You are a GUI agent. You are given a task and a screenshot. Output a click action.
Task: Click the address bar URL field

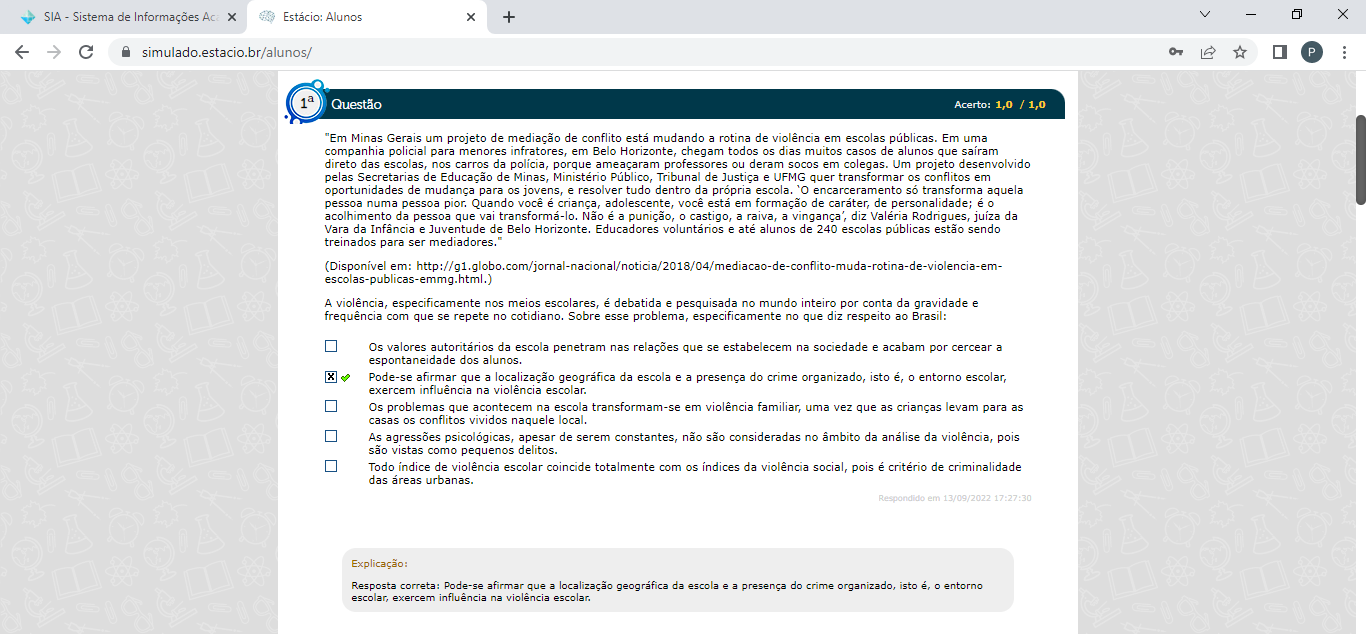tap(600, 52)
